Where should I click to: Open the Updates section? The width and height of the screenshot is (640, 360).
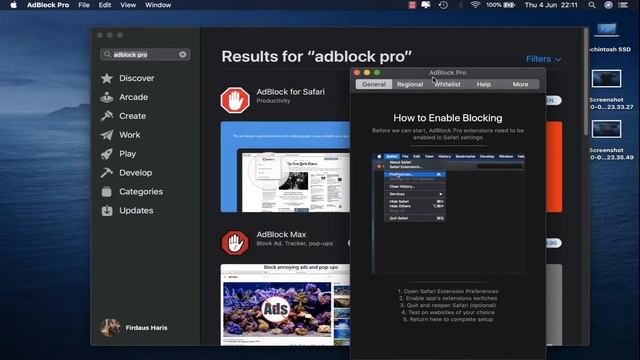point(127,211)
